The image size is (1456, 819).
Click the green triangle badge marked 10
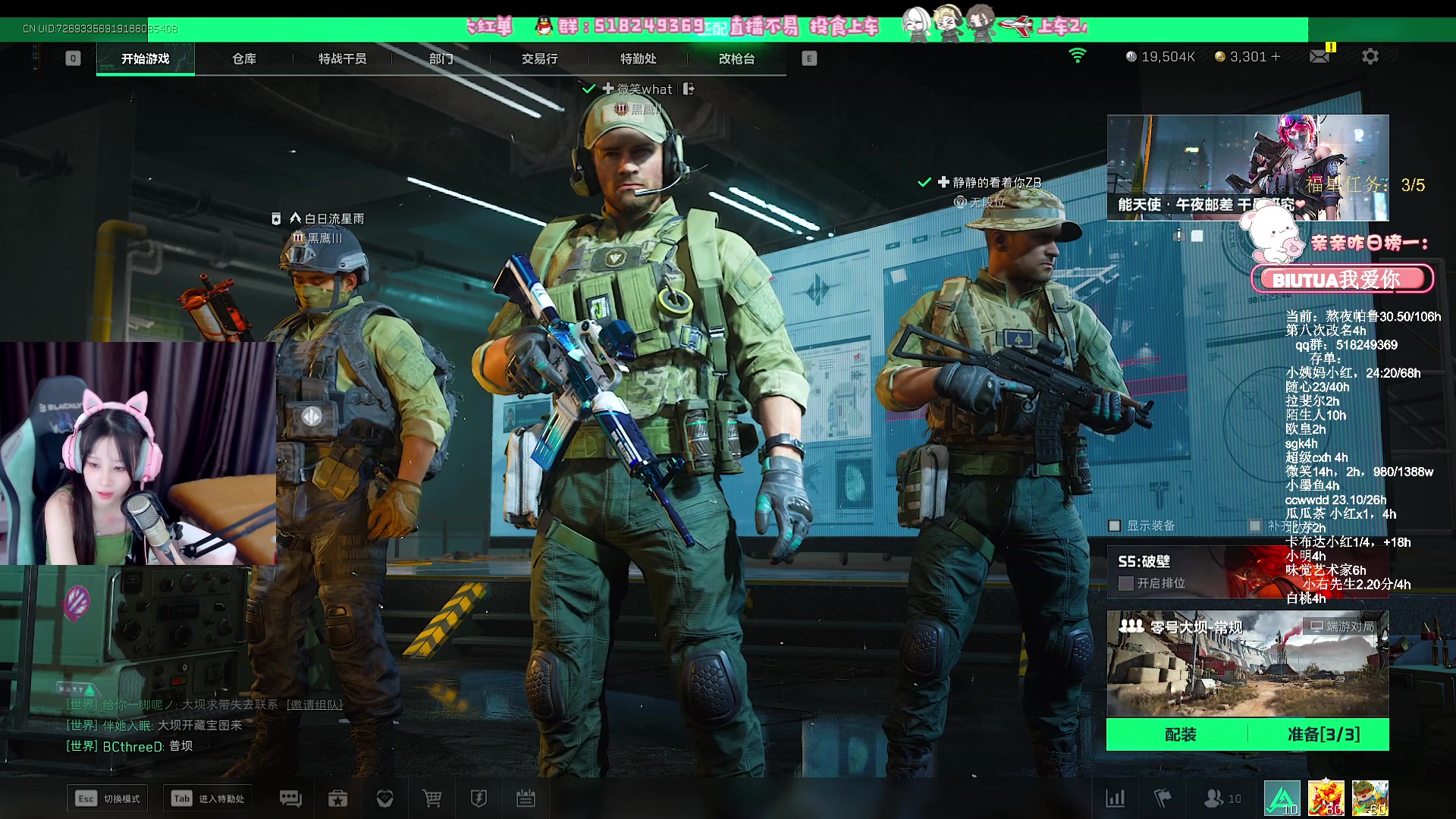pos(1282,799)
